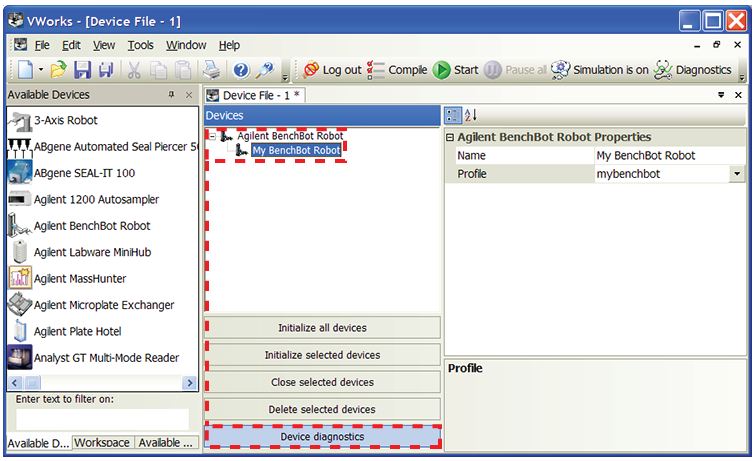Open the New file dropdown arrow
The height and width of the screenshot is (461, 756).
pos(41,70)
